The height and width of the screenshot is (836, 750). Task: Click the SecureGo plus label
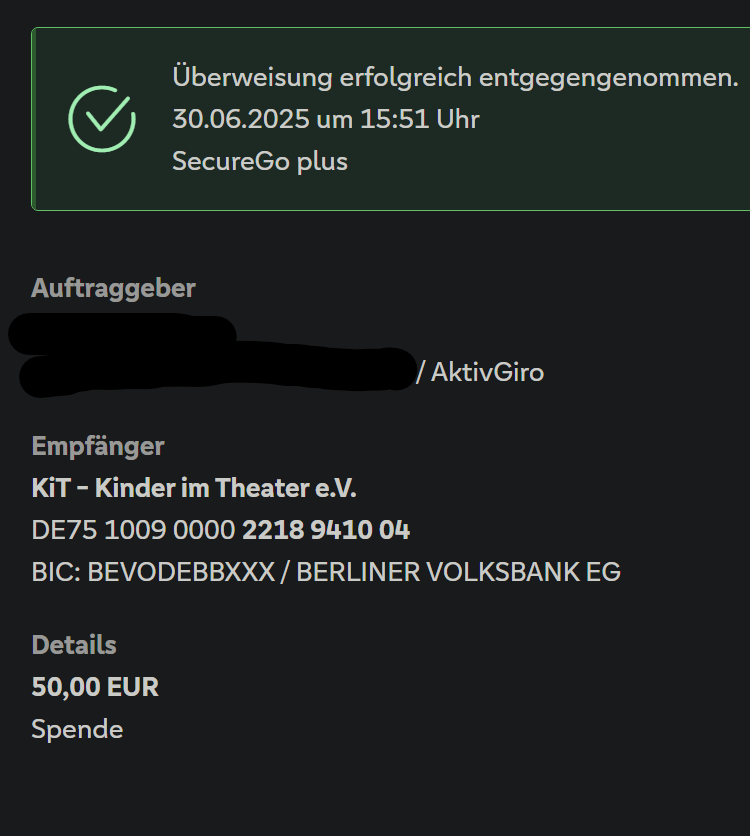coord(260,161)
